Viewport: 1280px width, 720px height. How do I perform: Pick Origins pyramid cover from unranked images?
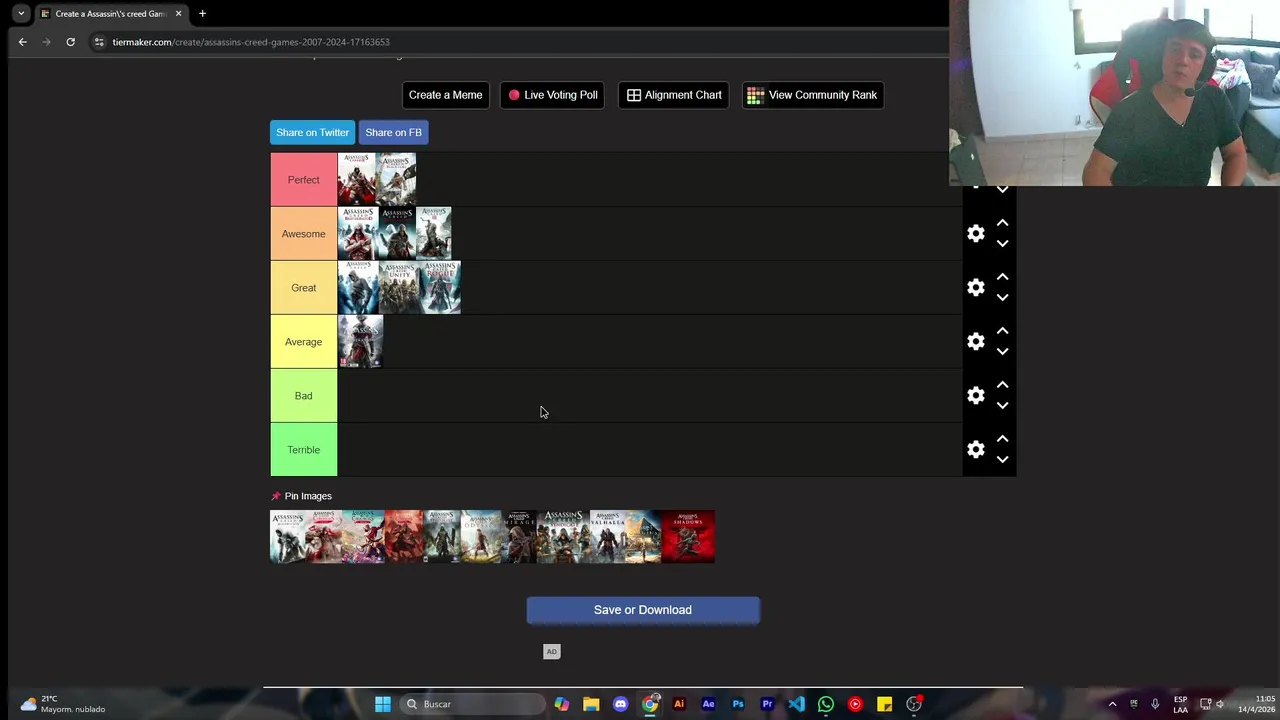point(643,537)
